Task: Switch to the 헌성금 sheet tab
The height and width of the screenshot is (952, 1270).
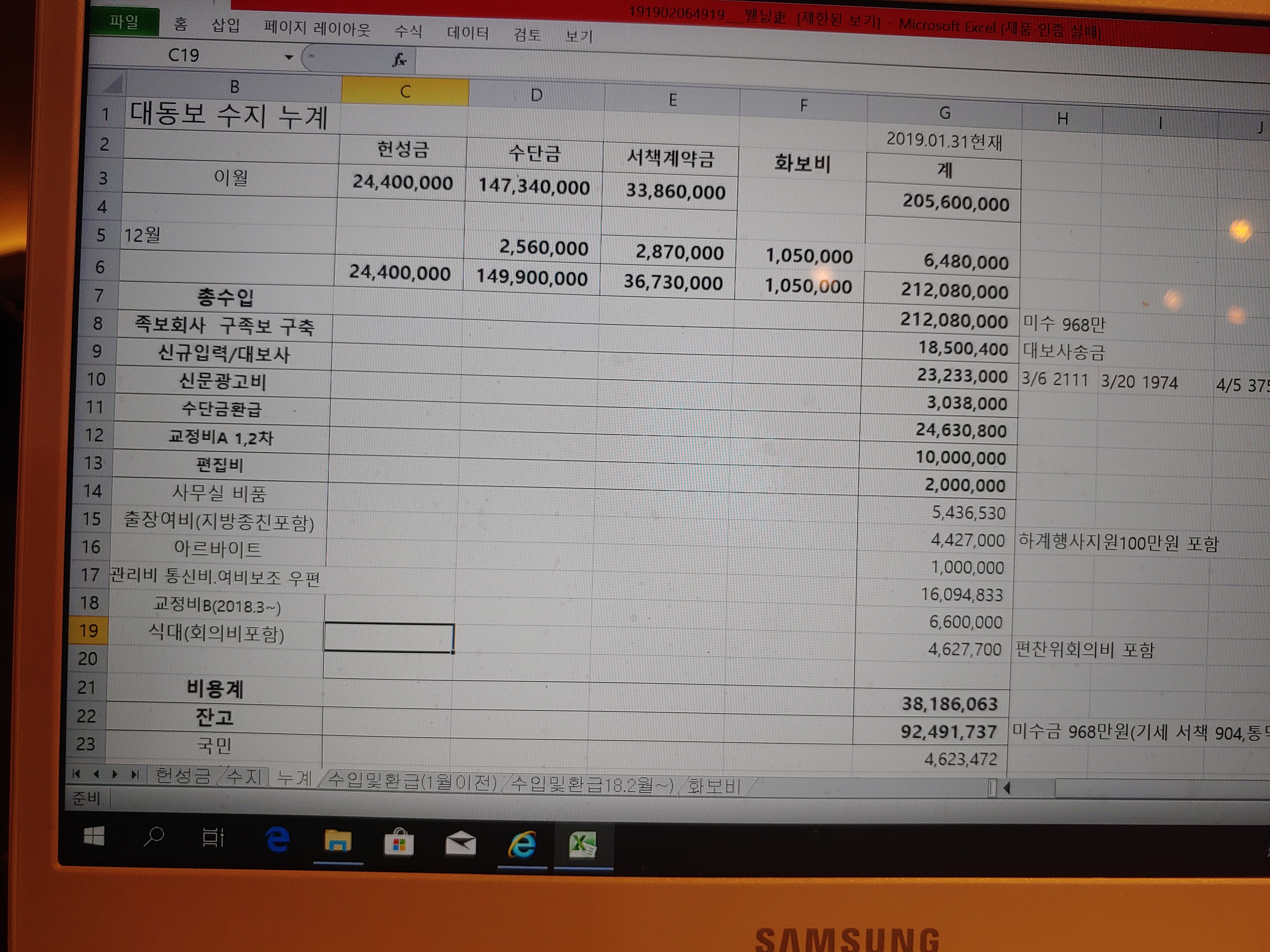Action: 184,776
